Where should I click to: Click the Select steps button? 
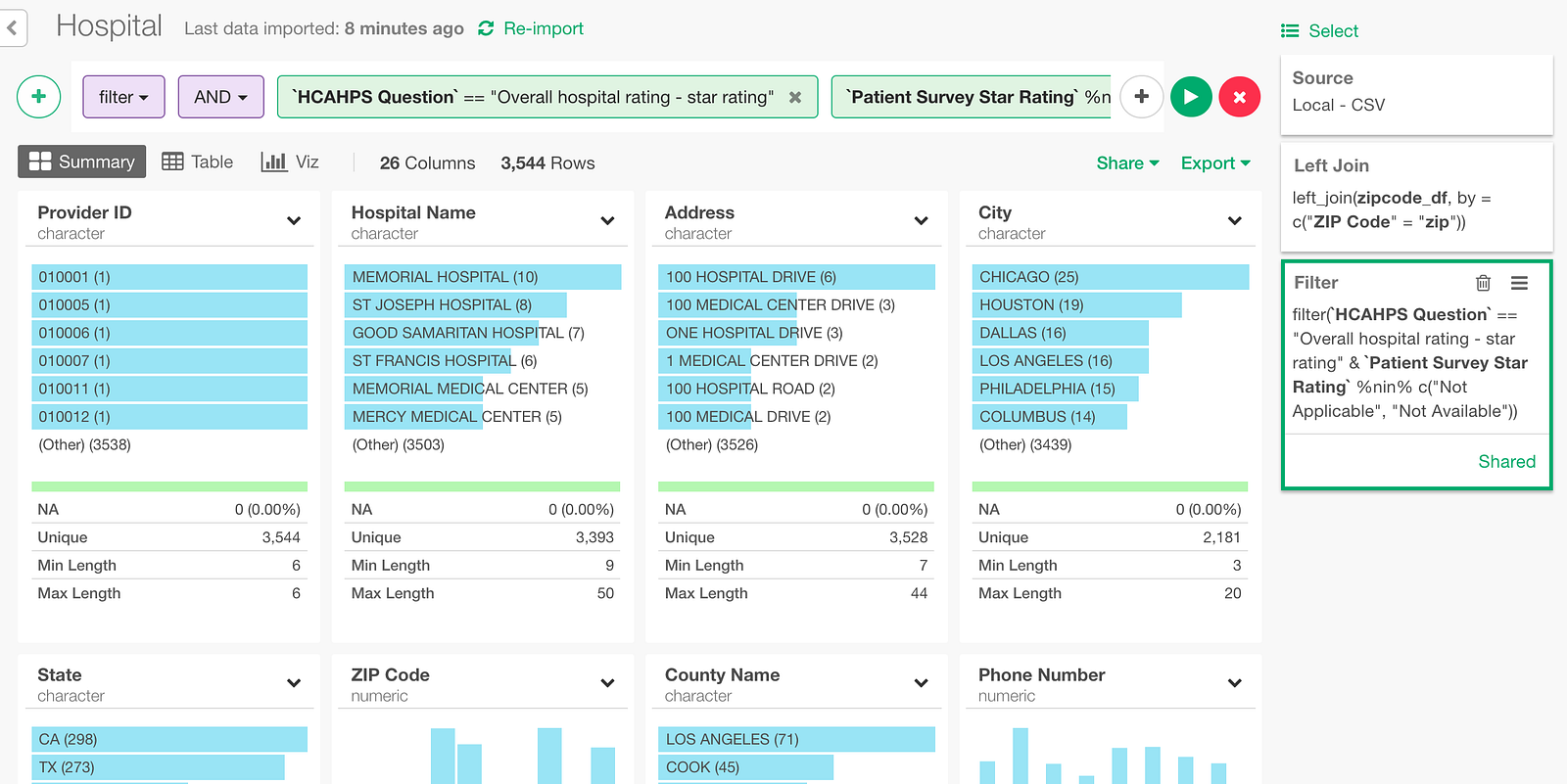(1319, 30)
